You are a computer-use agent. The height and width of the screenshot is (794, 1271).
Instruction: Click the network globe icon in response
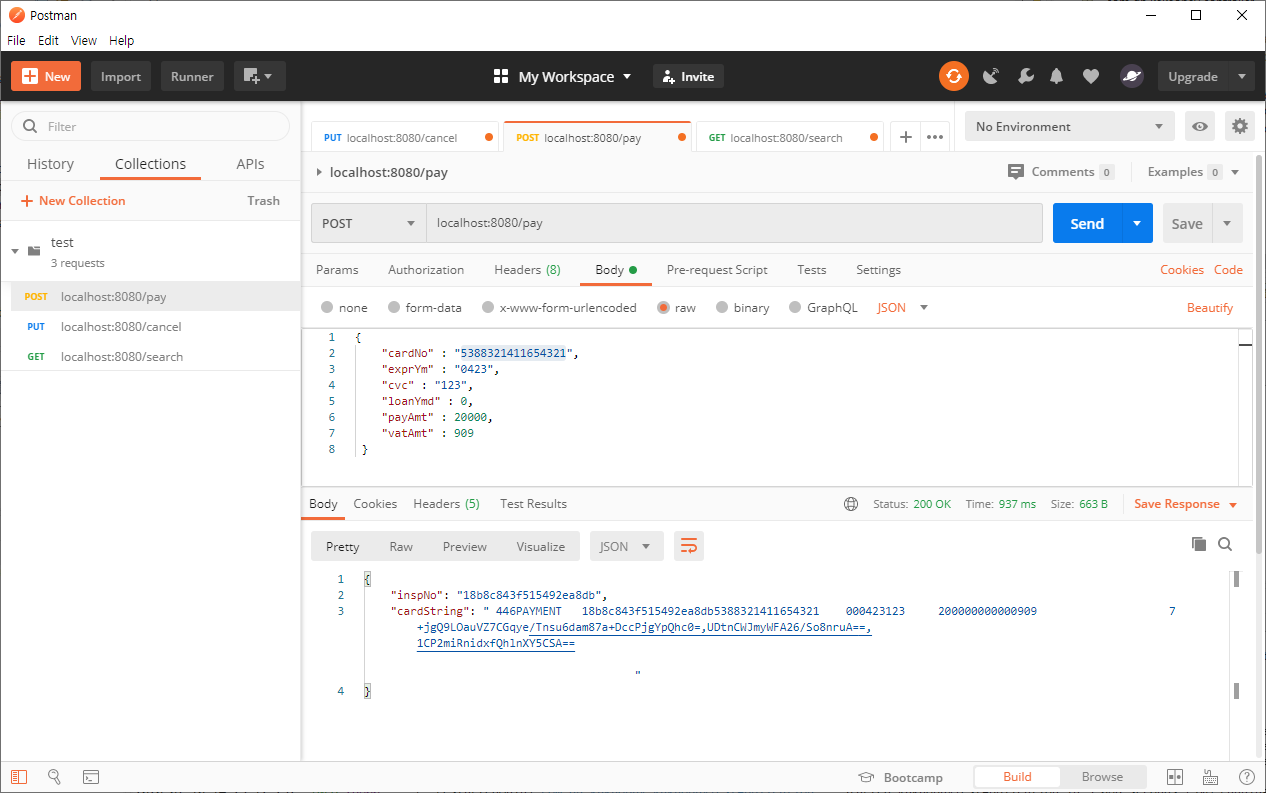coord(851,504)
